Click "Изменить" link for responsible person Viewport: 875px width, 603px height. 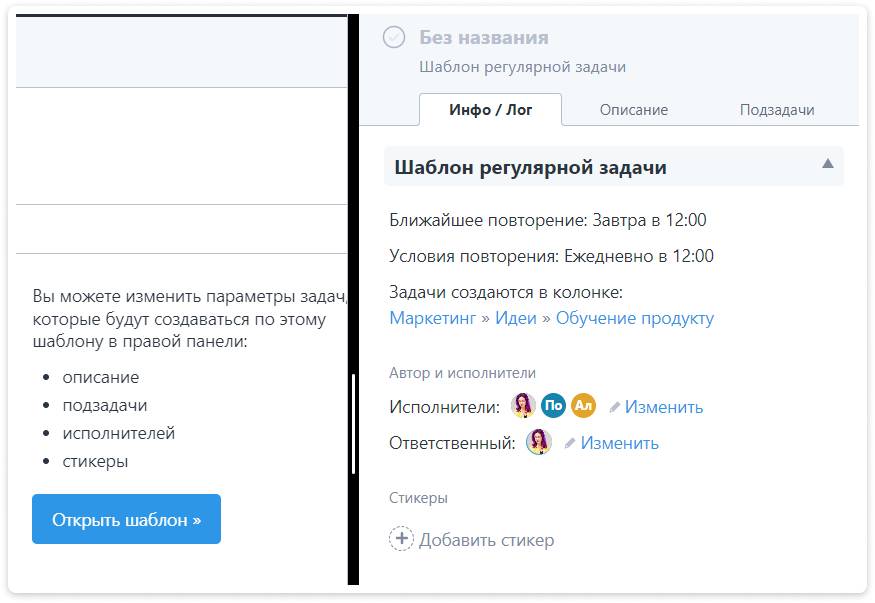click(620, 443)
